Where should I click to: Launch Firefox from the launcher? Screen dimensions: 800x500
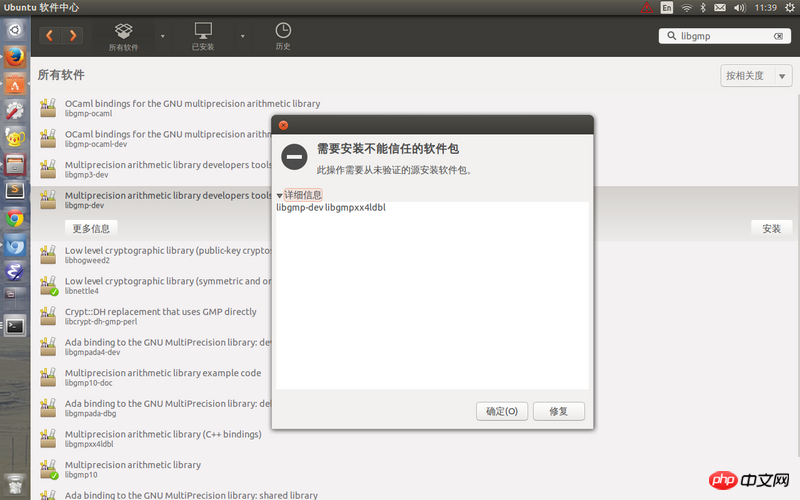click(x=15, y=57)
